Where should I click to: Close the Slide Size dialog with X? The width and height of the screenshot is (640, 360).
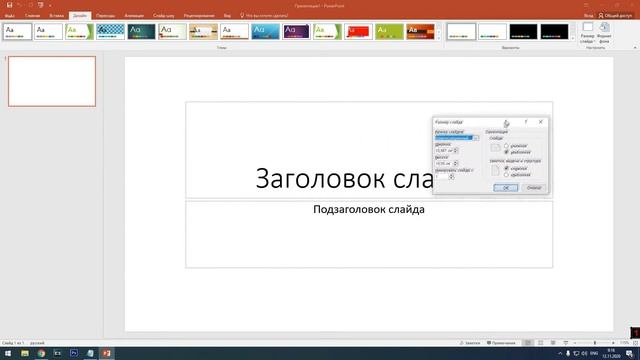pyautogui.click(x=541, y=122)
